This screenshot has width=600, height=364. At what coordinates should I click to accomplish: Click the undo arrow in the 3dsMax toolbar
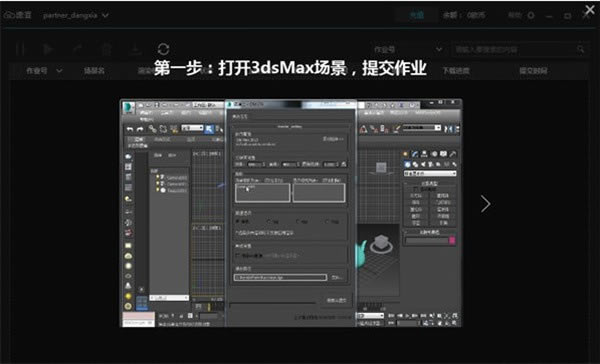click(x=130, y=129)
